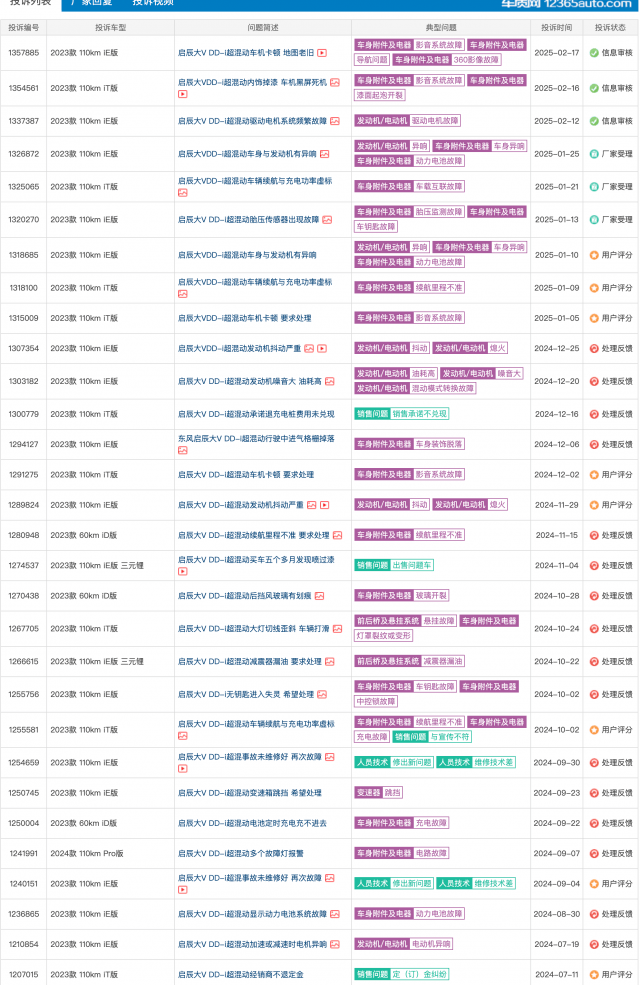
Task: Click '减震器漏油' tag in row 1266615
Action: tap(442, 661)
